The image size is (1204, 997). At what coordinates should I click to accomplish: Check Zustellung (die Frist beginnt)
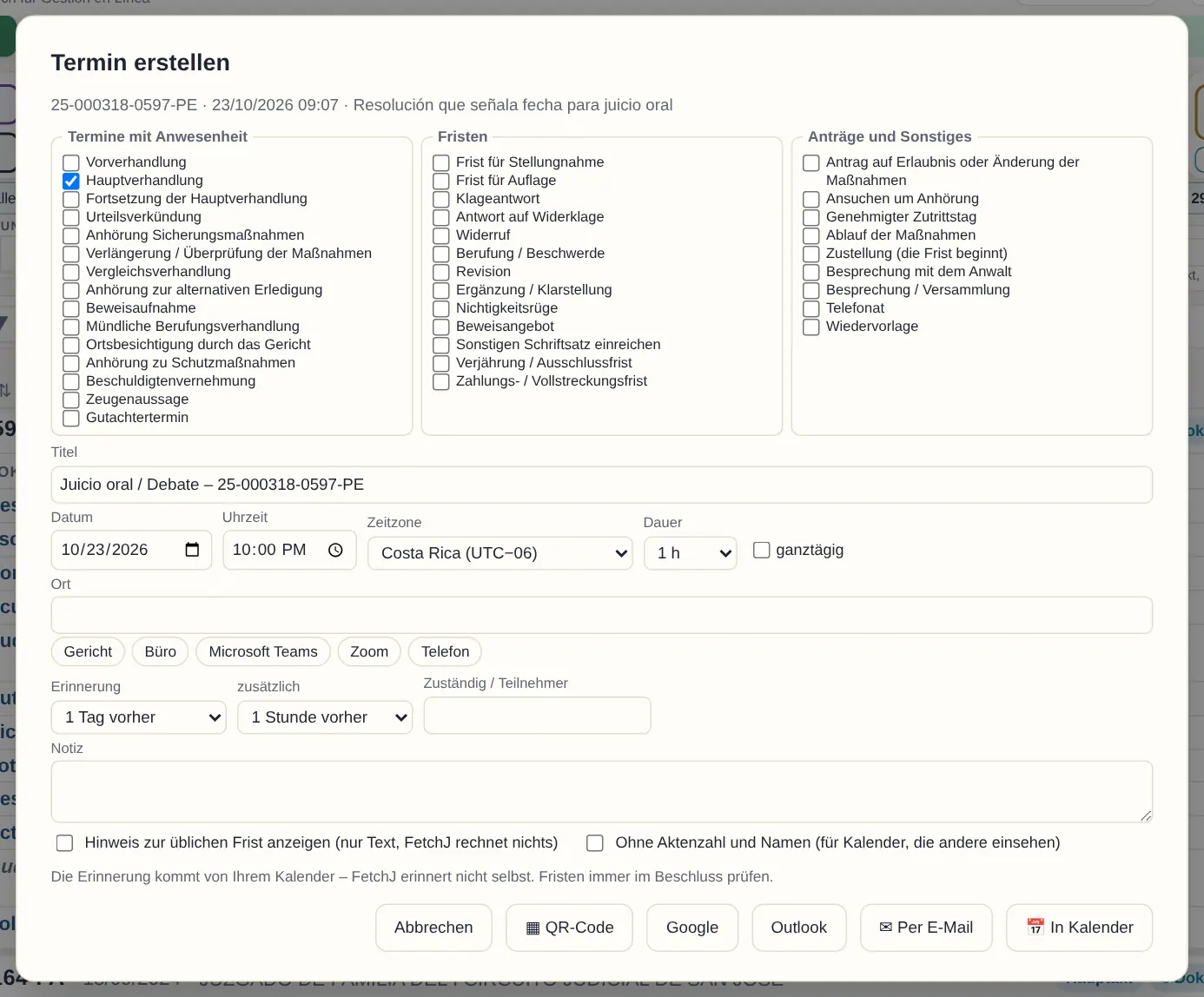click(811, 254)
